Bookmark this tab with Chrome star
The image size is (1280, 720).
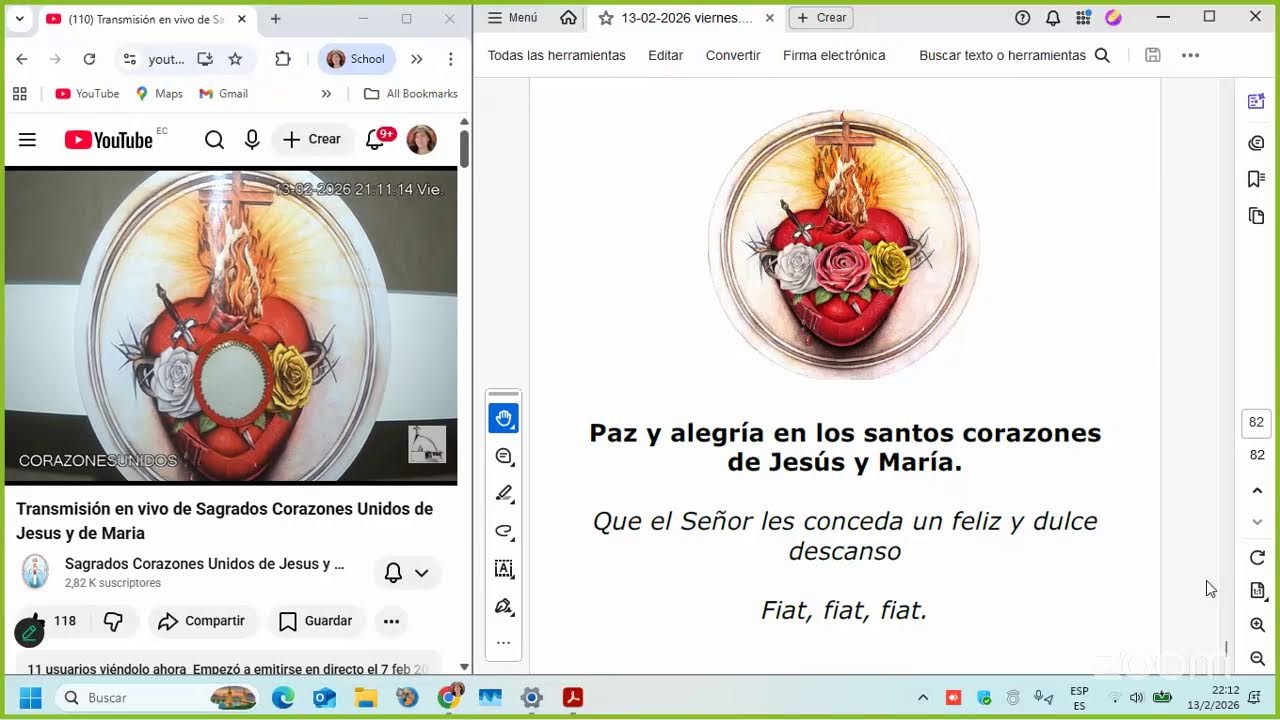coord(235,59)
